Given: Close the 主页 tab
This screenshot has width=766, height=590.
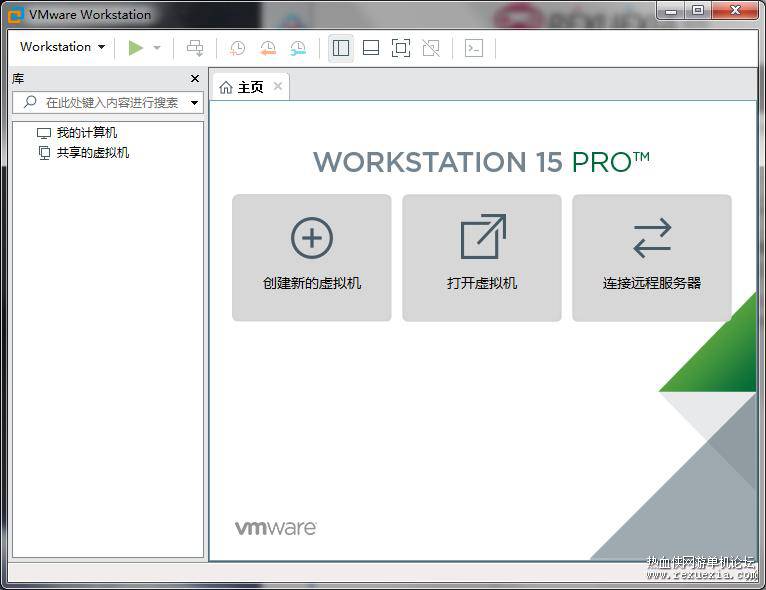Looking at the screenshot, I should [278, 86].
